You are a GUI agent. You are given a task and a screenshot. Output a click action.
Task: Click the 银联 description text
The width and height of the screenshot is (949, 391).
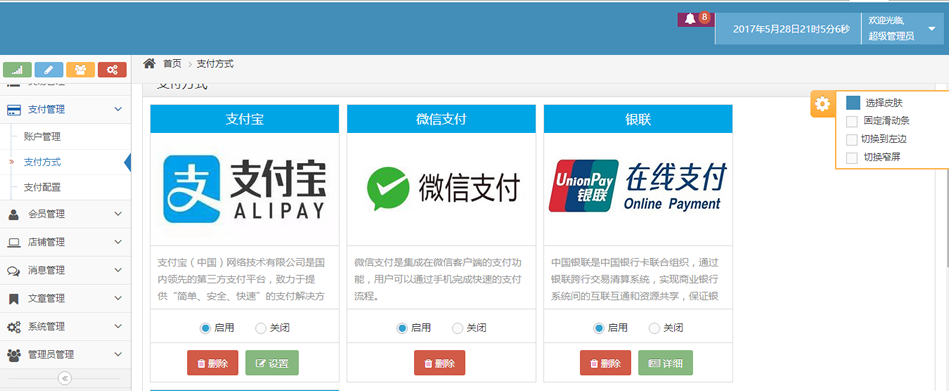[x=635, y=280]
